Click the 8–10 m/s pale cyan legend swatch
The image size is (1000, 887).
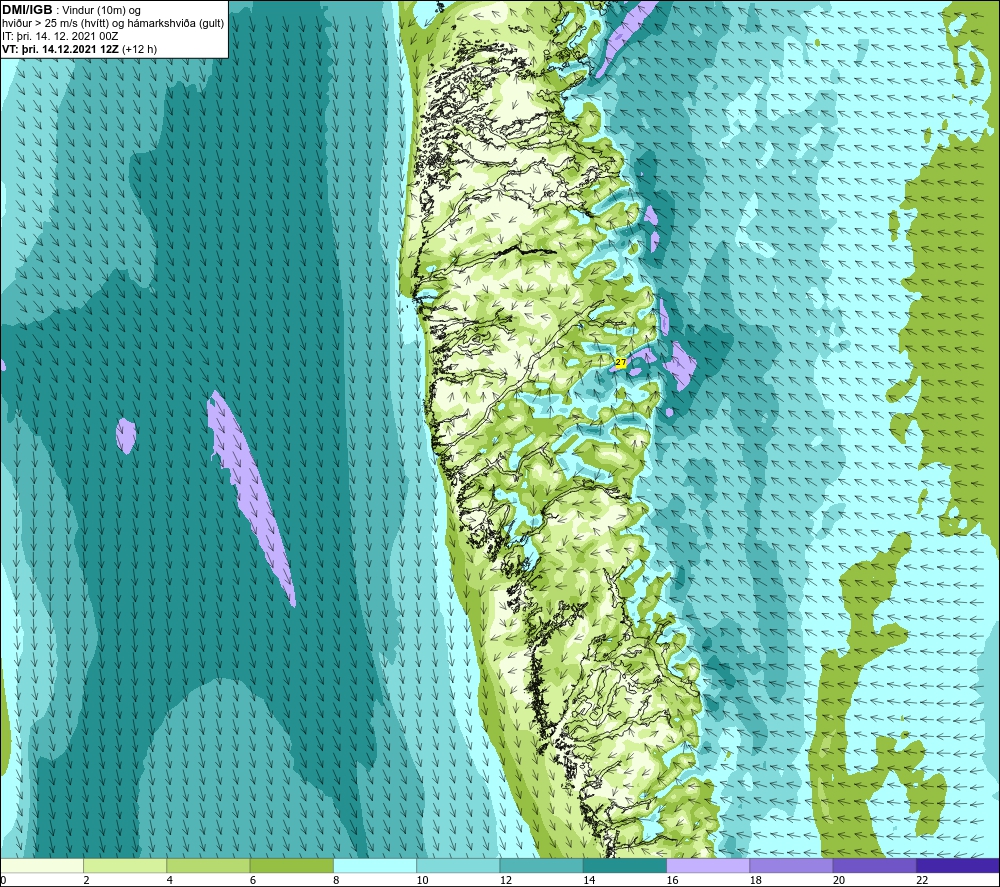pos(375,865)
